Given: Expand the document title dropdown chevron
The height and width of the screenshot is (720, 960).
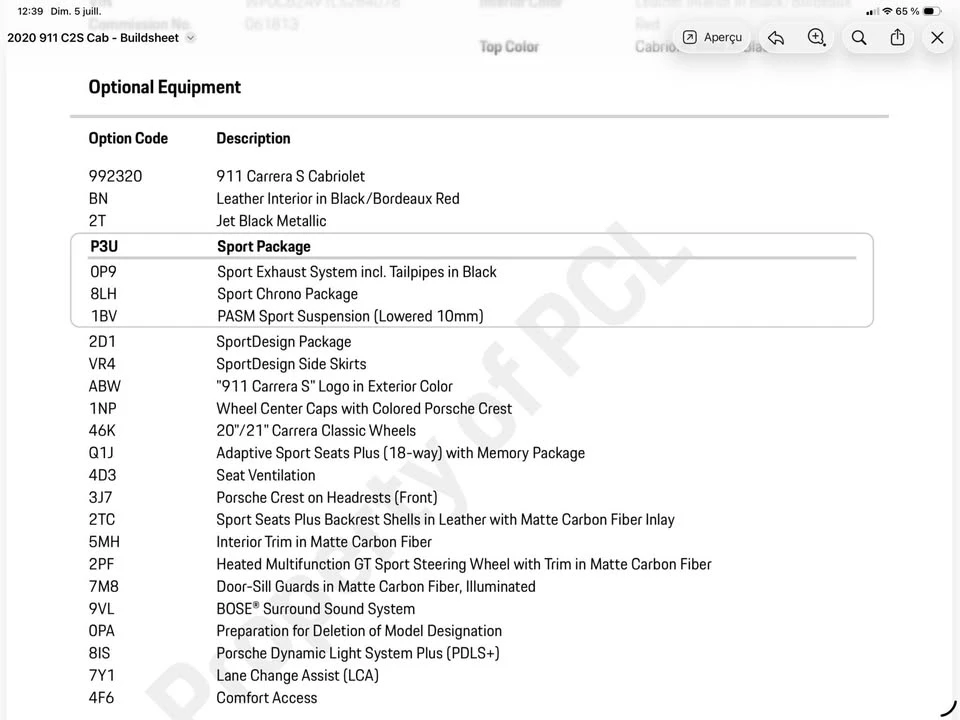Looking at the screenshot, I should pyautogui.click(x=190, y=38).
